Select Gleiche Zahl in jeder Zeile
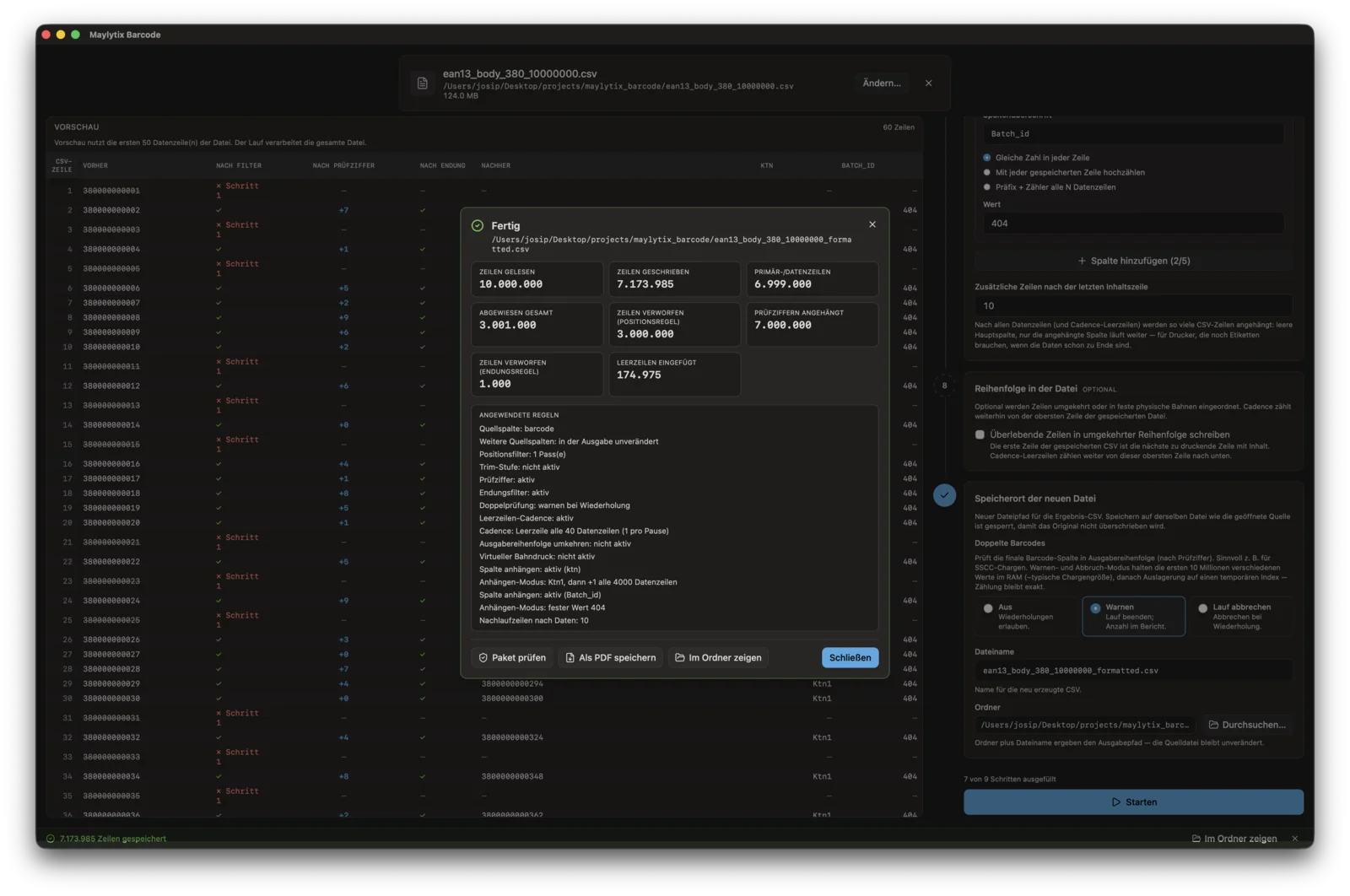Image resolution: width=1350 pixels, height=896 pixels. (x=1036, y=158)
